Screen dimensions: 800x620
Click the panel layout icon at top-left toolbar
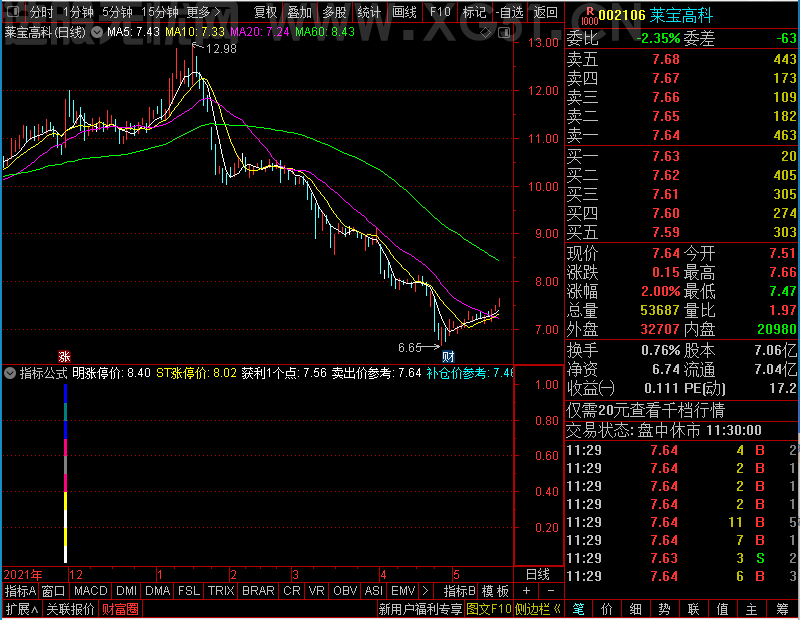pyautogui.click(x=13, y=11)
